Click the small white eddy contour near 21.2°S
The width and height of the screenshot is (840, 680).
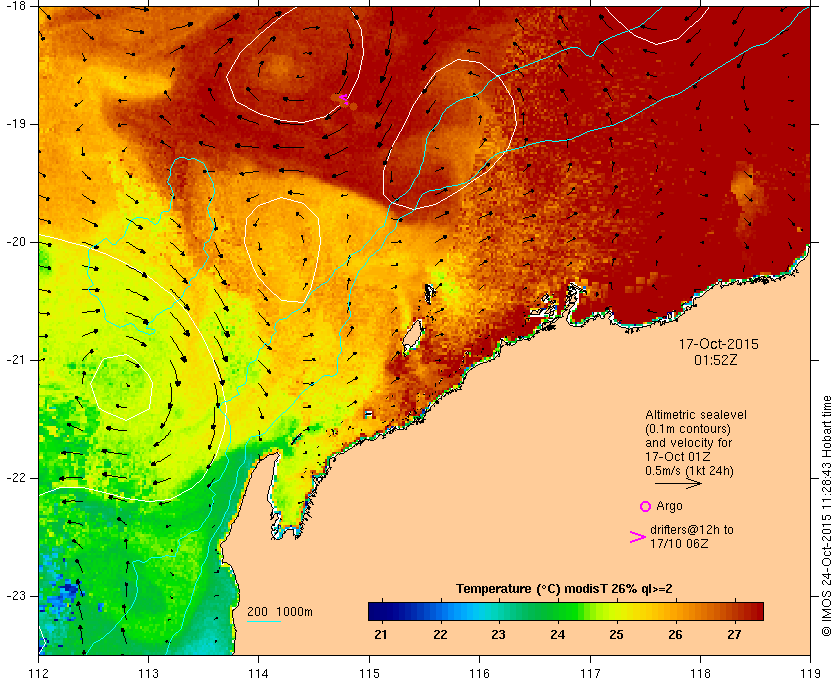pos(122,387)
